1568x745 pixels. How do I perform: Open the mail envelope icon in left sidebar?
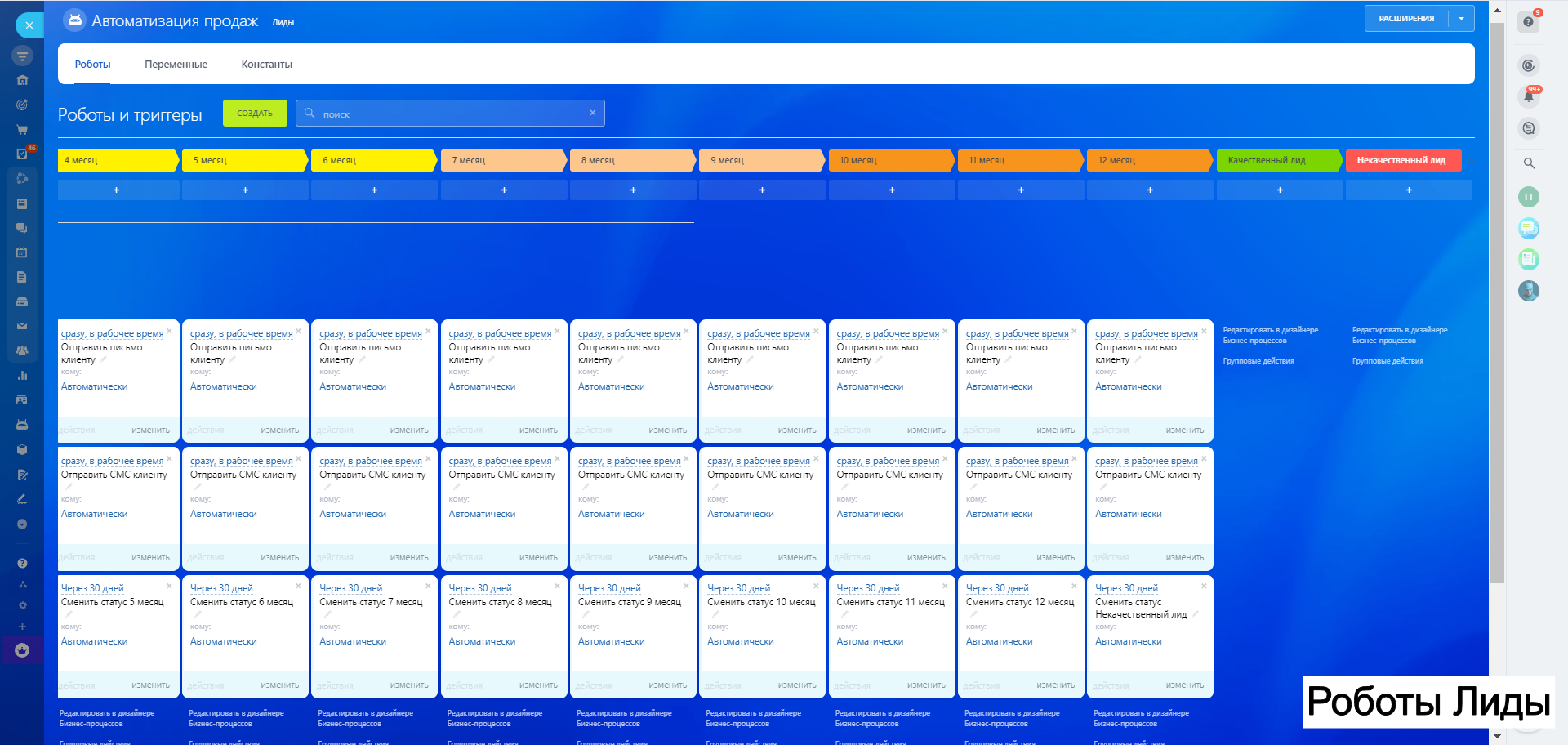point(22,326)
